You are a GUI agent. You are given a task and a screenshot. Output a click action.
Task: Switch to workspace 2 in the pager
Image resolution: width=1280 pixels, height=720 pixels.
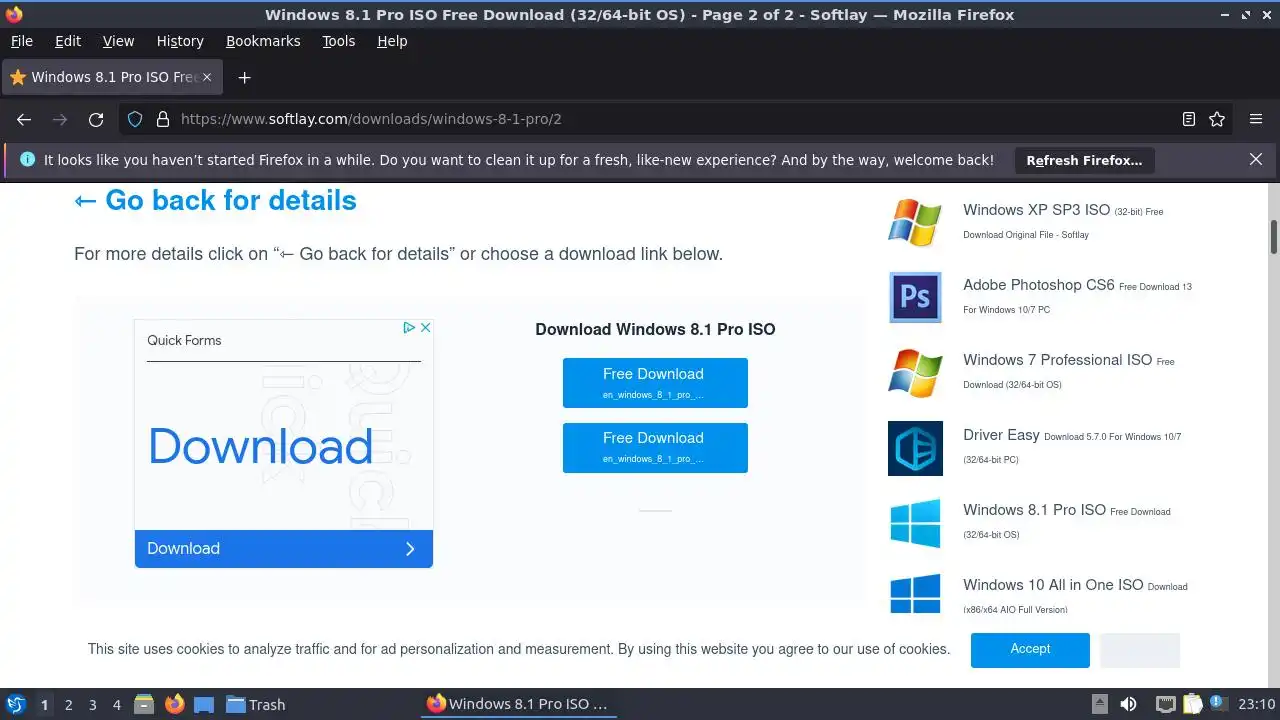68,705
